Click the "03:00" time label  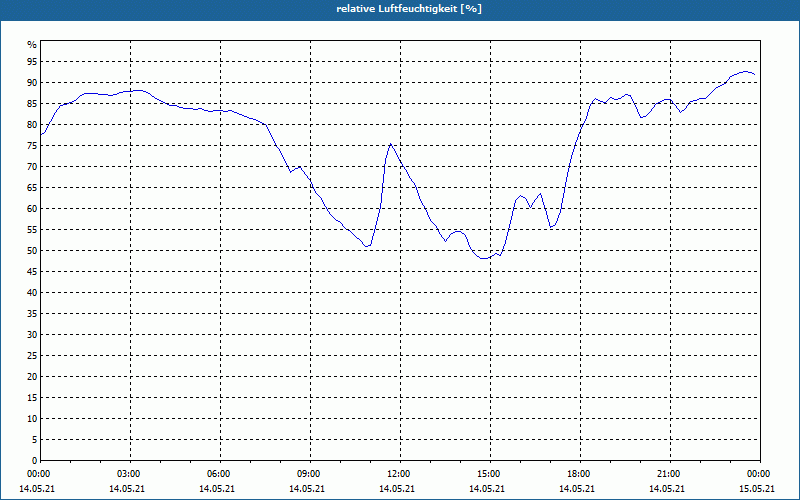128,474
